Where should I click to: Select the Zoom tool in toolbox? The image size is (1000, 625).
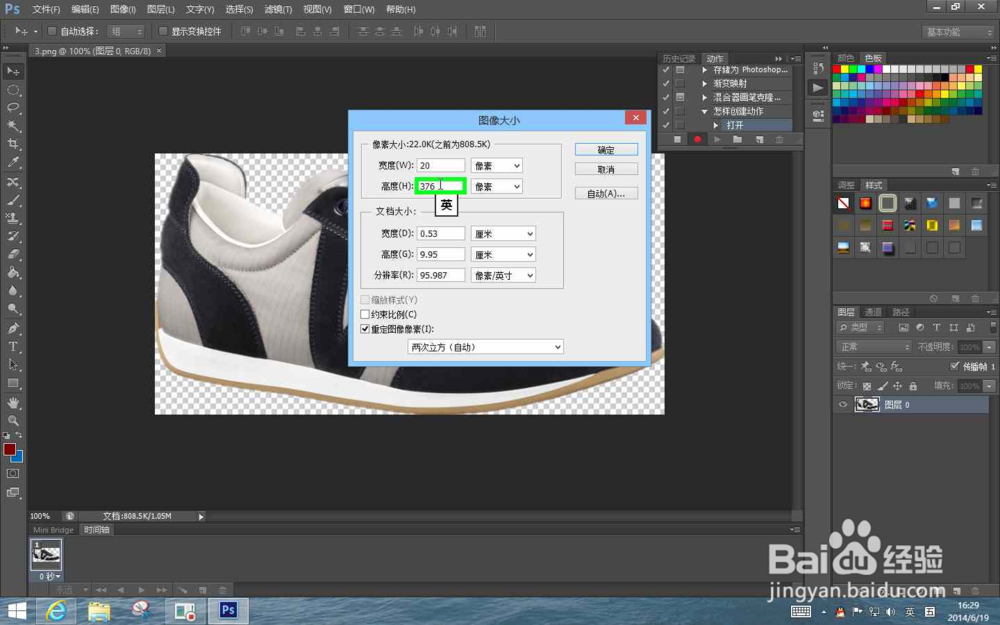[13, 421]
